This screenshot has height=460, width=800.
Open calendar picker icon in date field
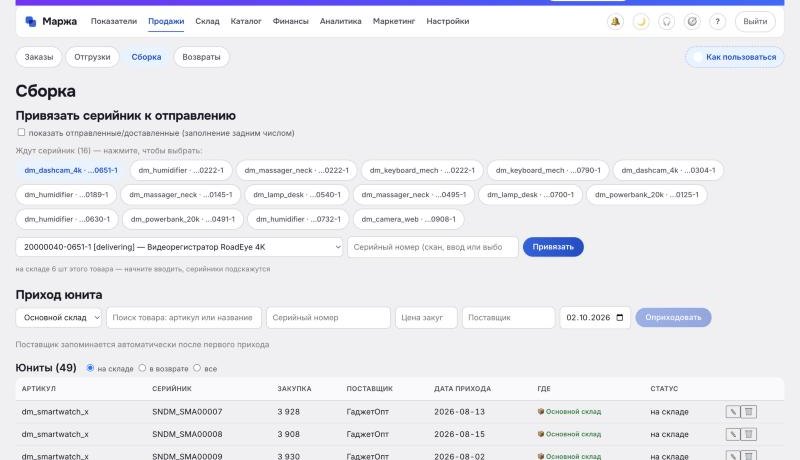pos(620,317)
